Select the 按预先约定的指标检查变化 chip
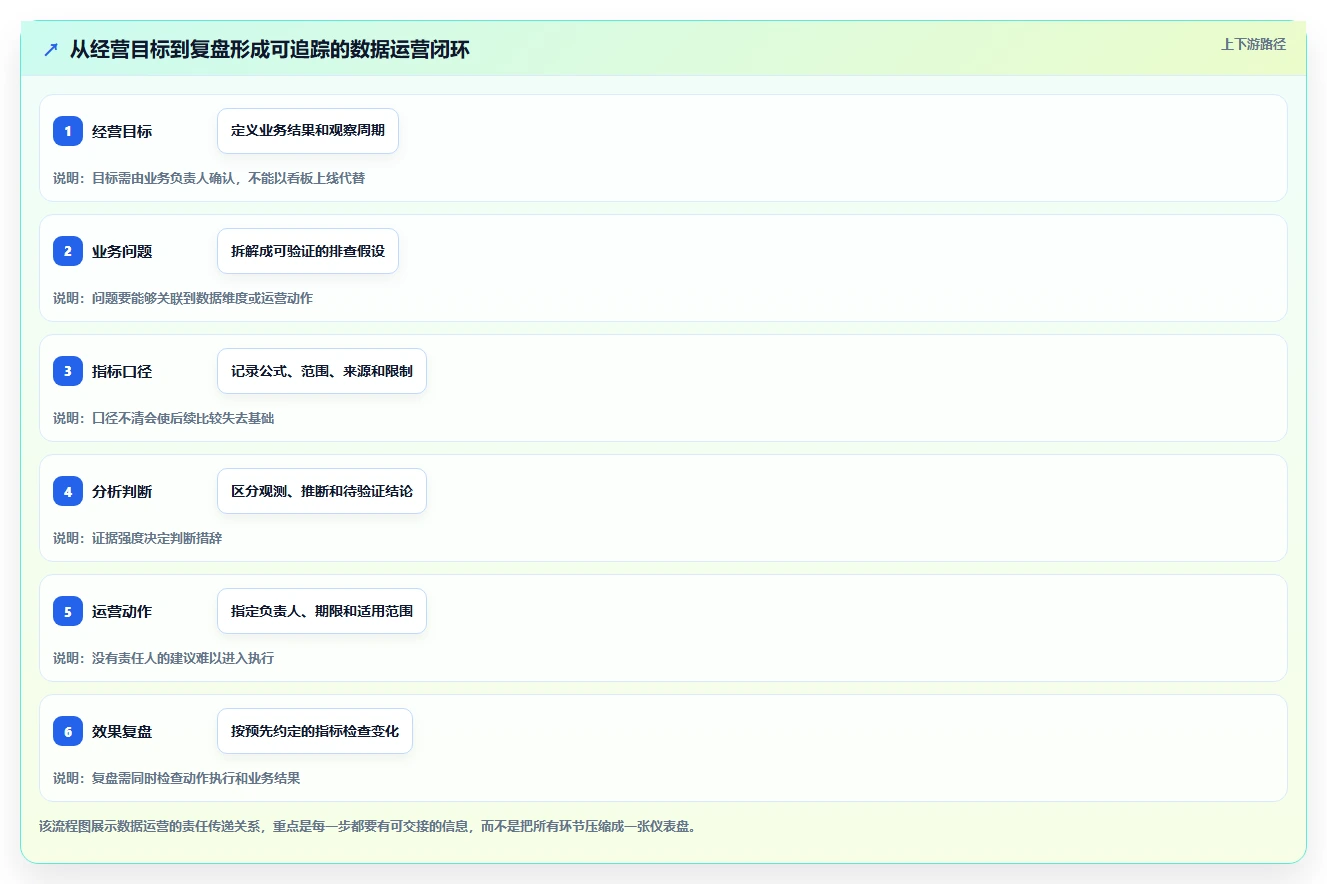The image size is (1327, 884). coord(315,731)
